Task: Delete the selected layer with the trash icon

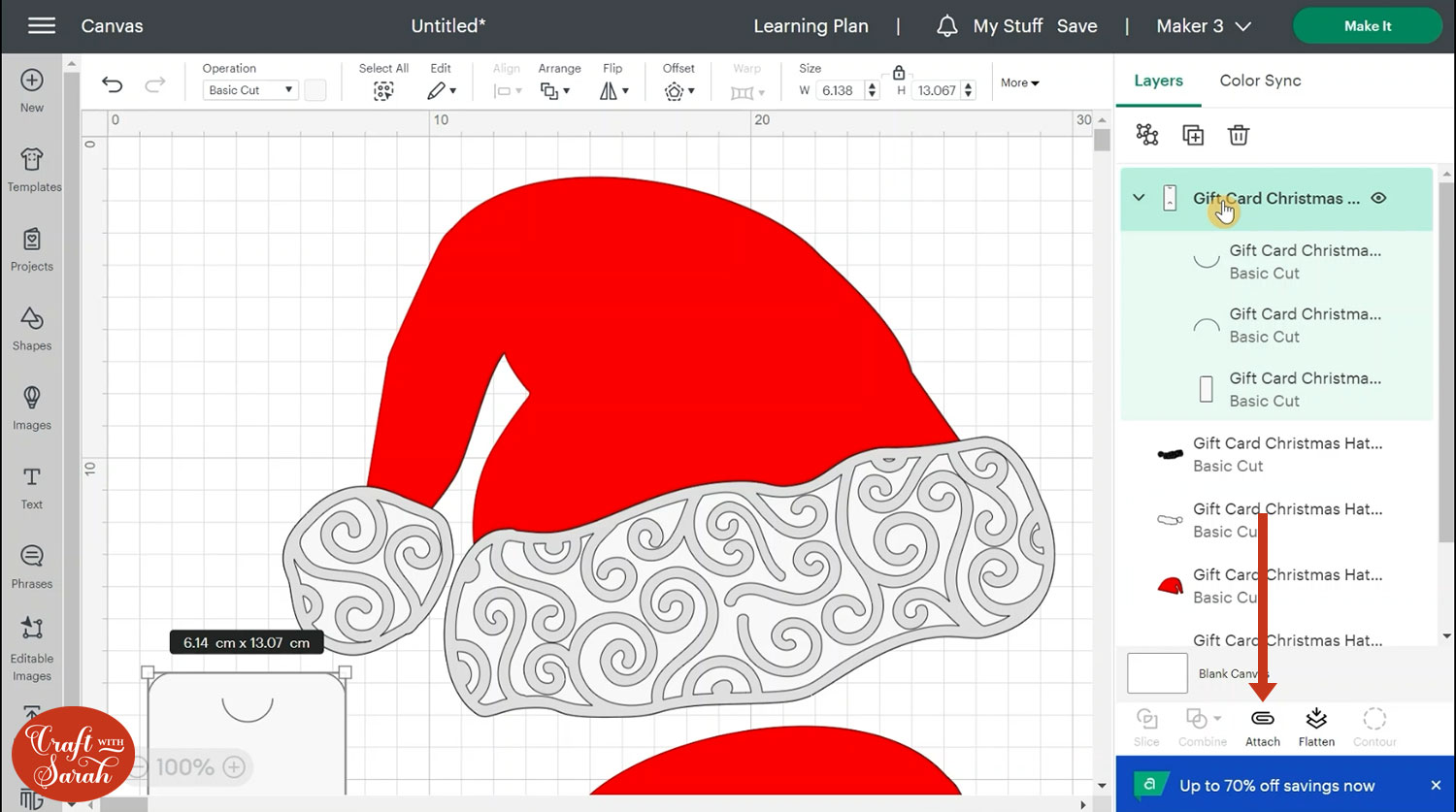Action: 1239,136
